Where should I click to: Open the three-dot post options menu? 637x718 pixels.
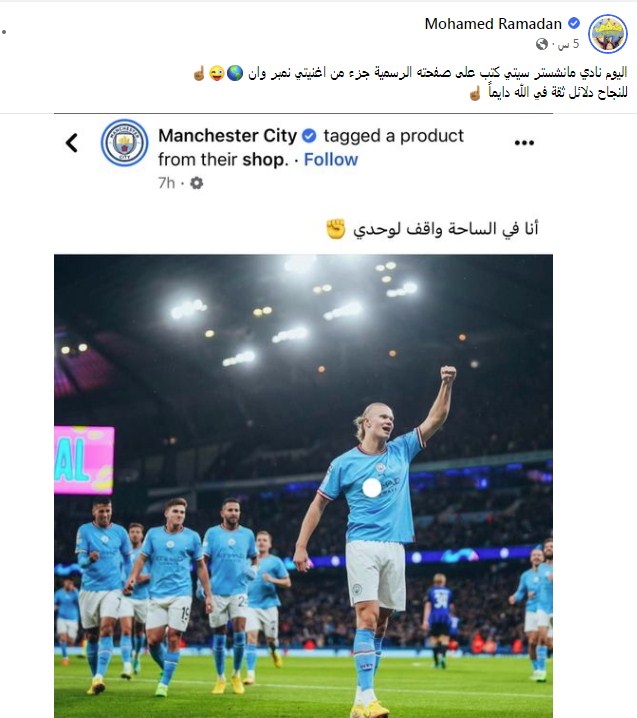tap(524, 143)
